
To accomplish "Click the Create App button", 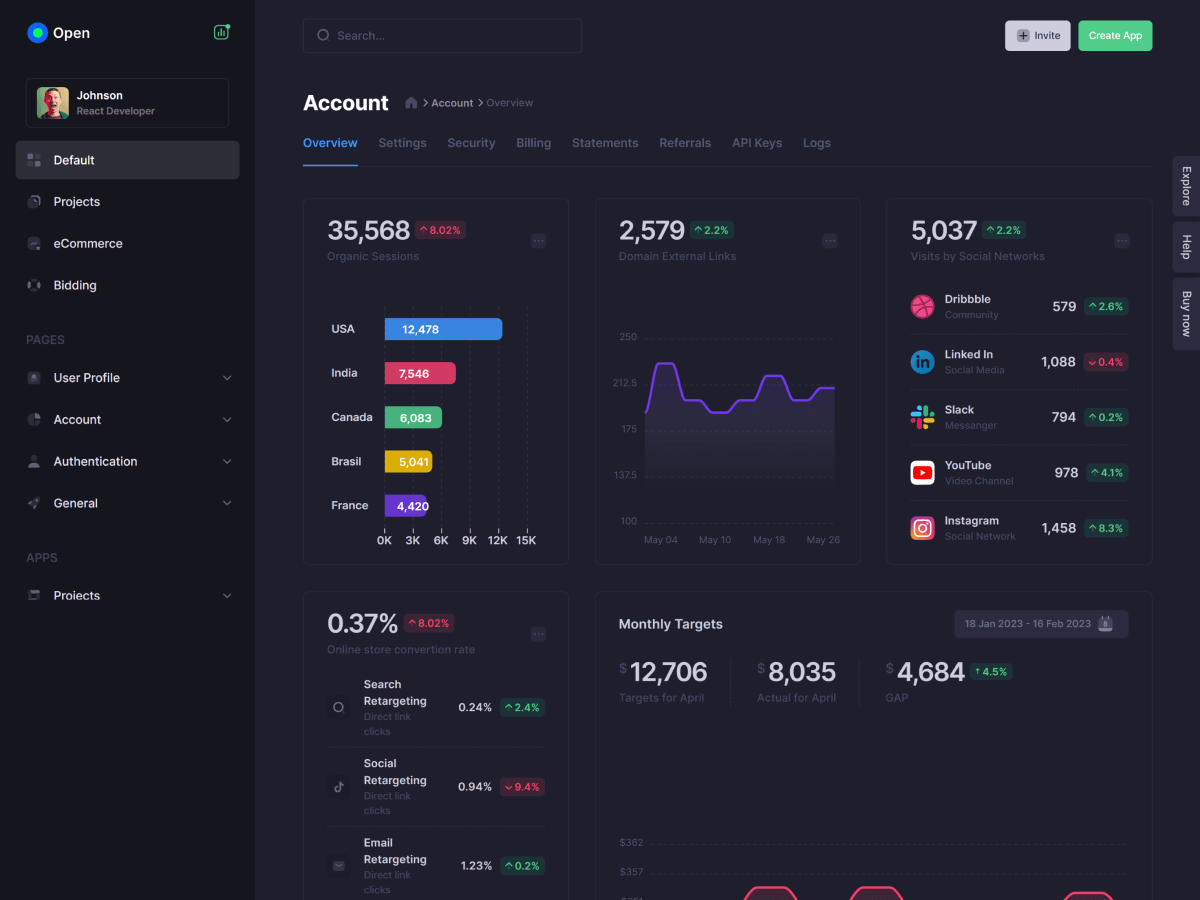I will click(x=1115, y=36).
